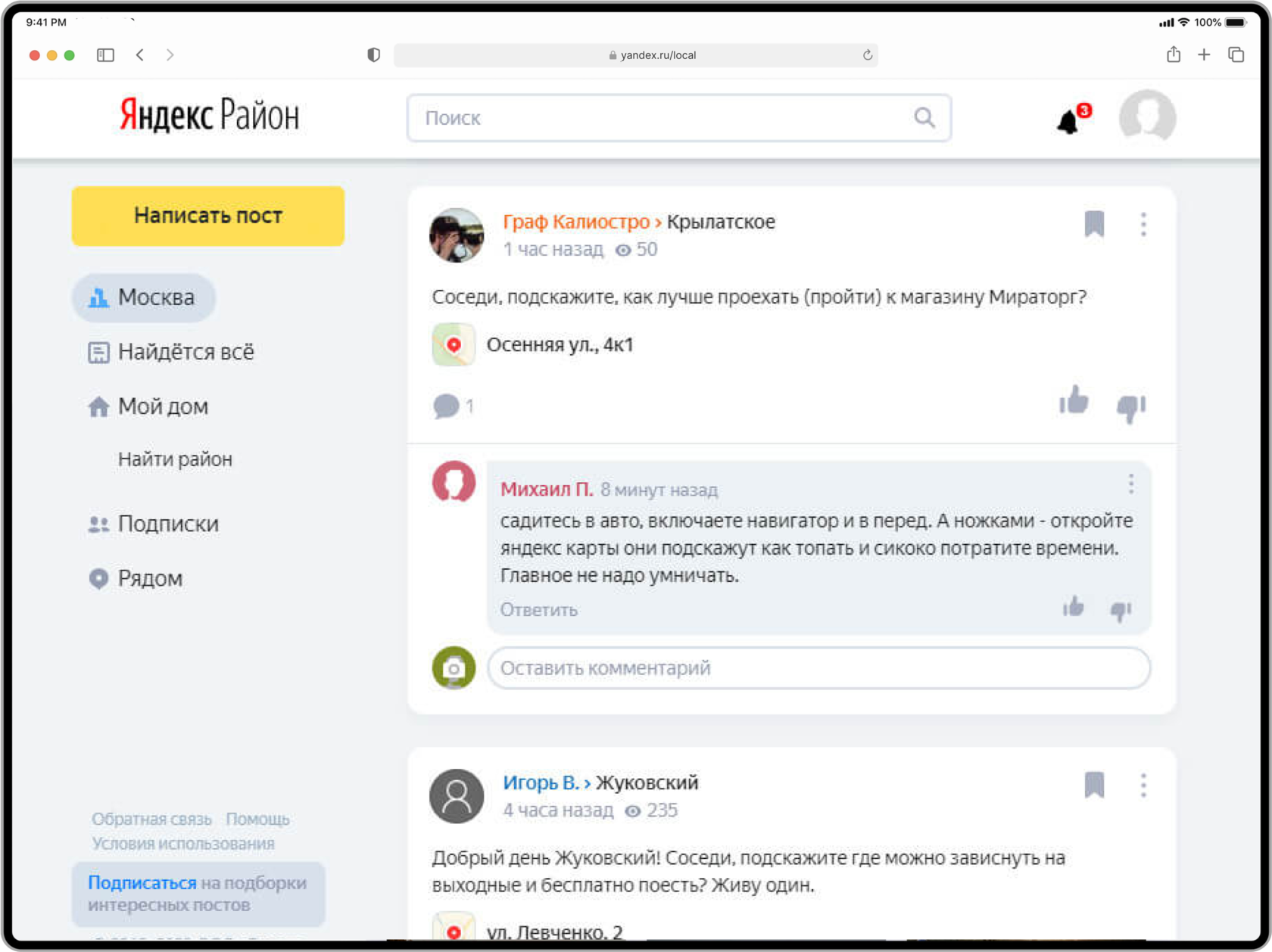Like the comment by Михаил П.
The width and height of the screenshot is (1272, 952).
pyautogui.click(x=1074, y=607)
